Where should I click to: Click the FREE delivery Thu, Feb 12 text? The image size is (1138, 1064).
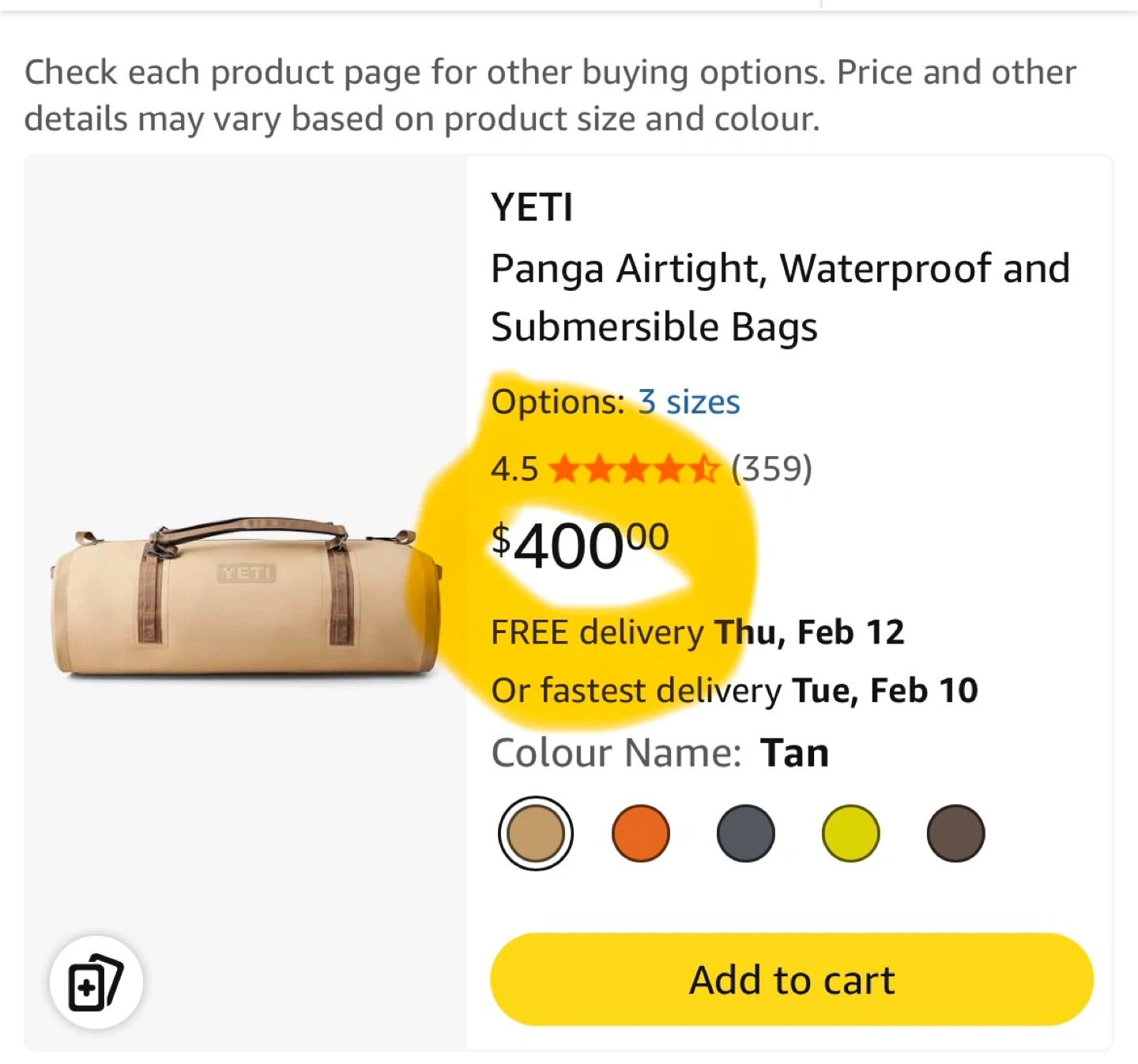(x=697, y=632)
